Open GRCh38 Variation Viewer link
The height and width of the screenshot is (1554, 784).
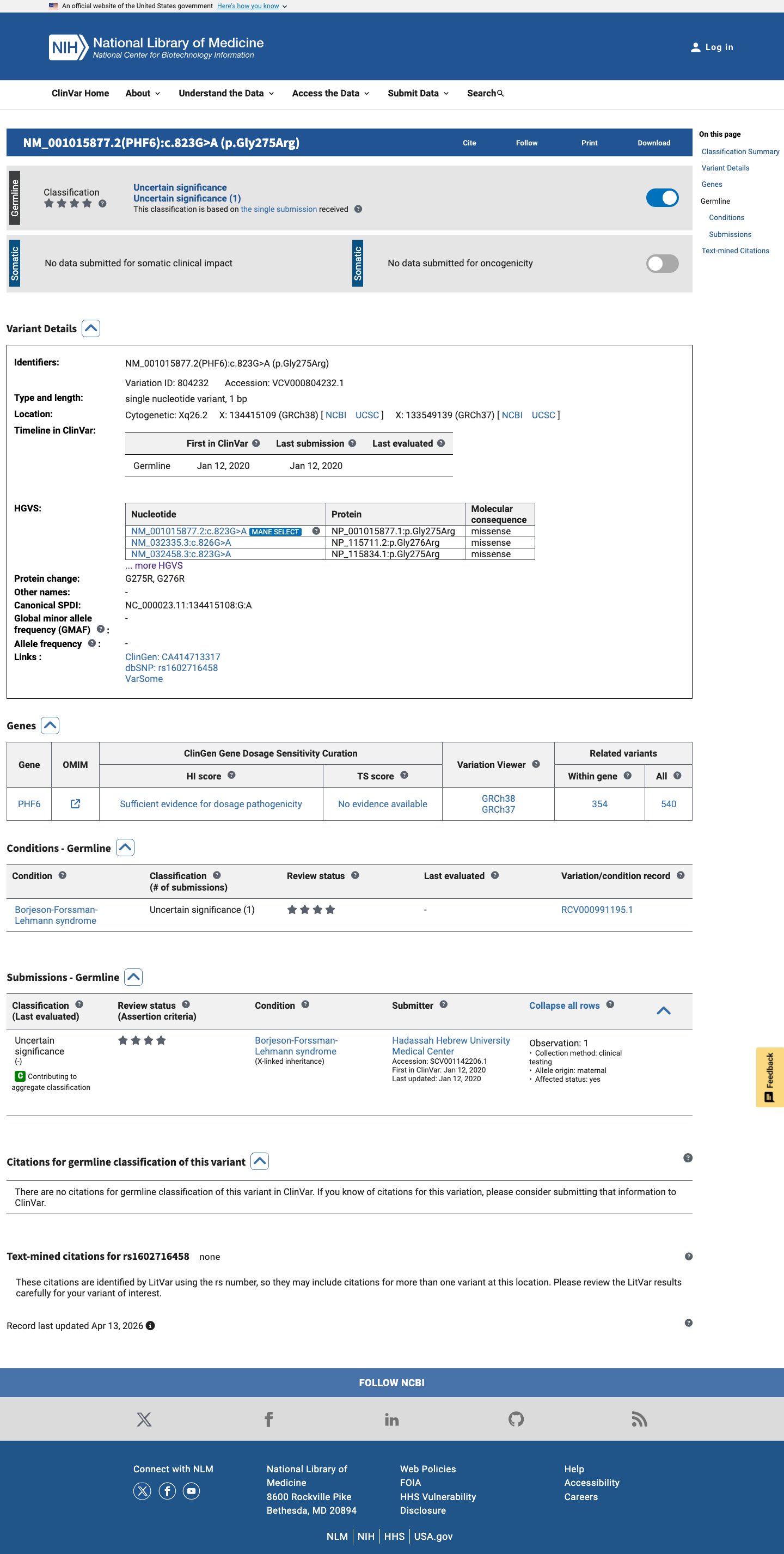(498, 799)
